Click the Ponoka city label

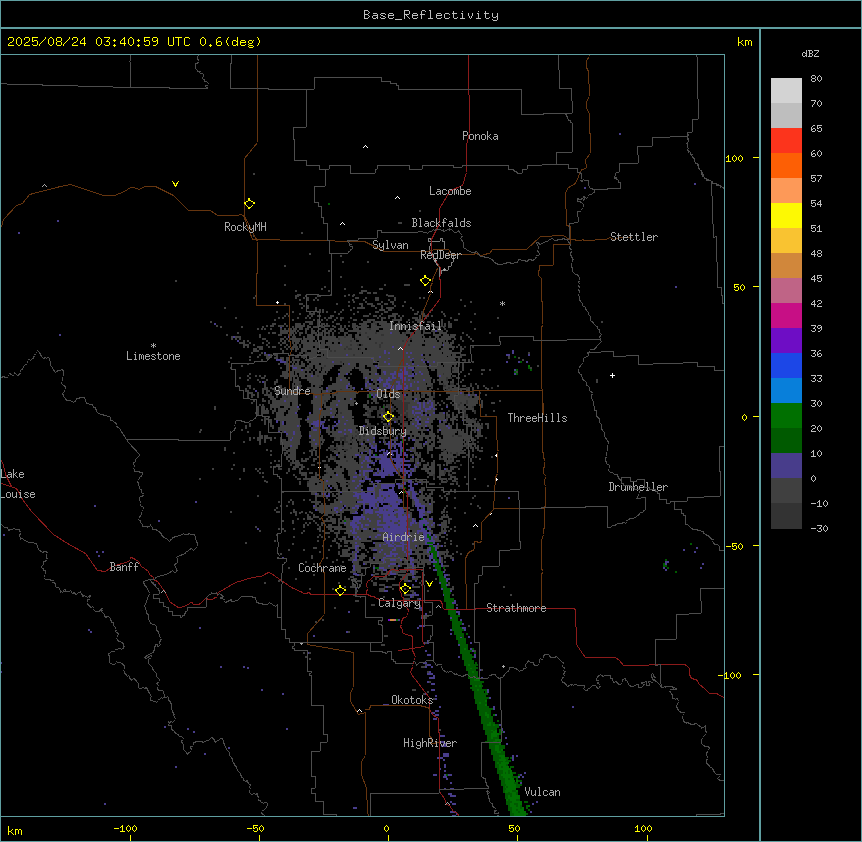tap(480, 136)
